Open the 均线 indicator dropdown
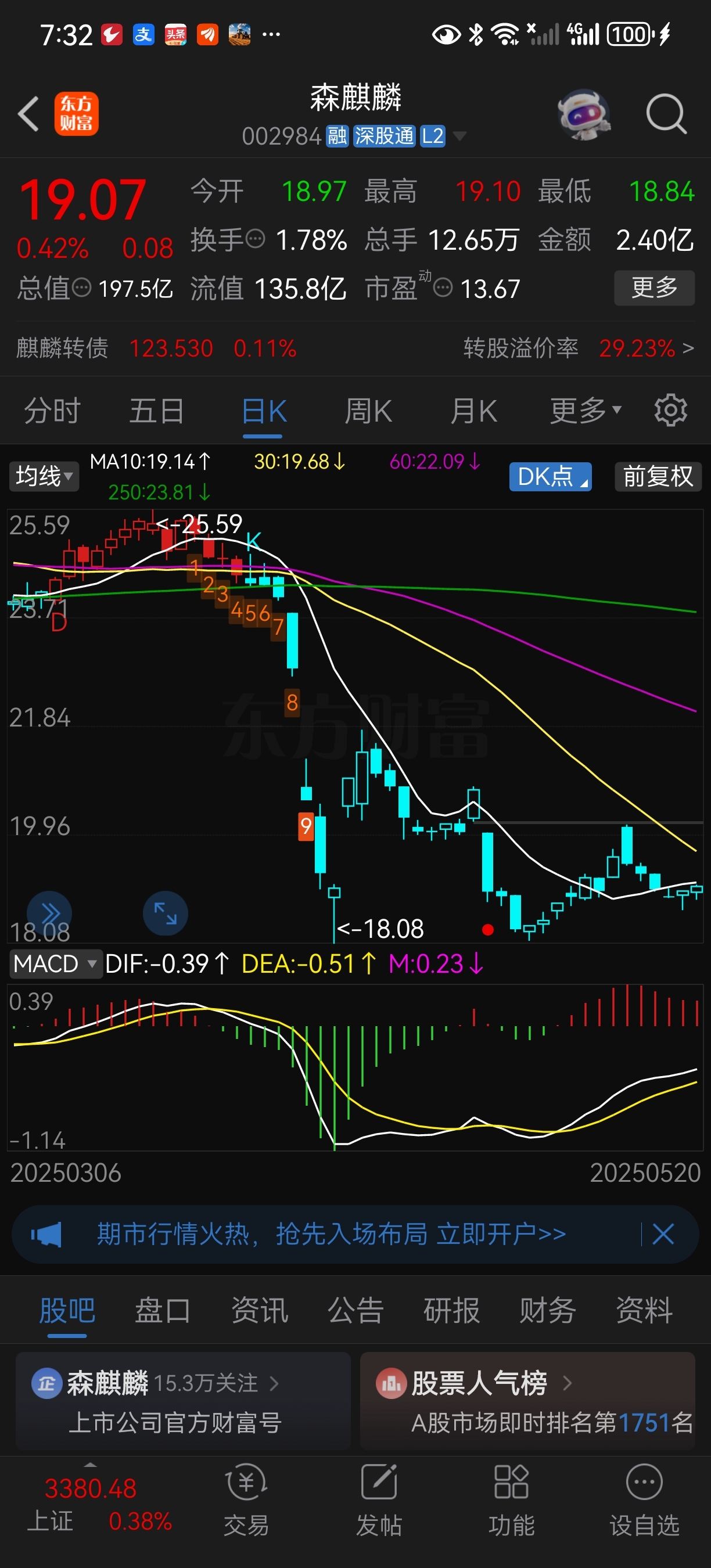The width and height of the screenshot is (711, 1568). tap(44, 476)
